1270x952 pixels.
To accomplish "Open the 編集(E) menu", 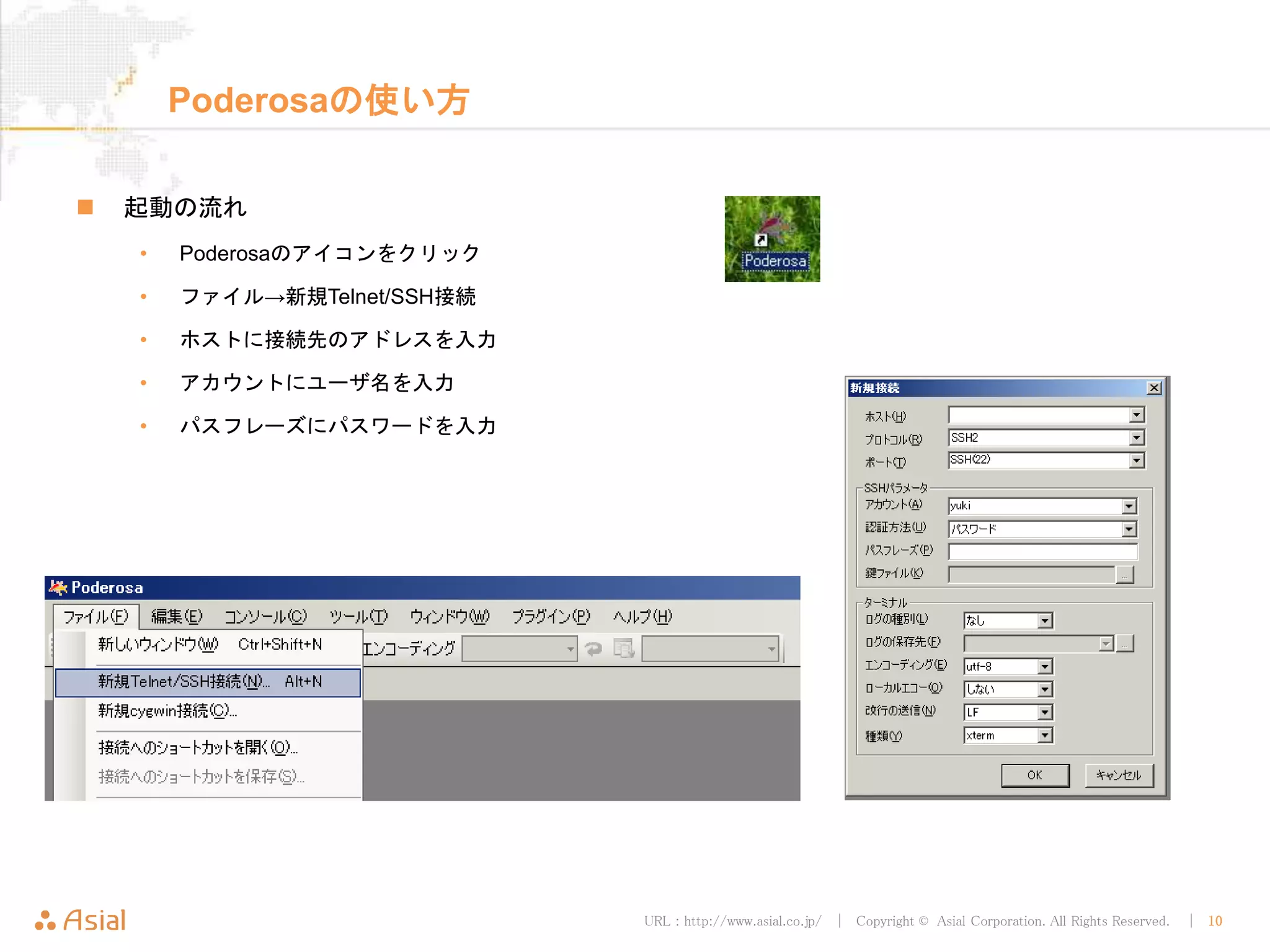I will [x=177, y=616].
